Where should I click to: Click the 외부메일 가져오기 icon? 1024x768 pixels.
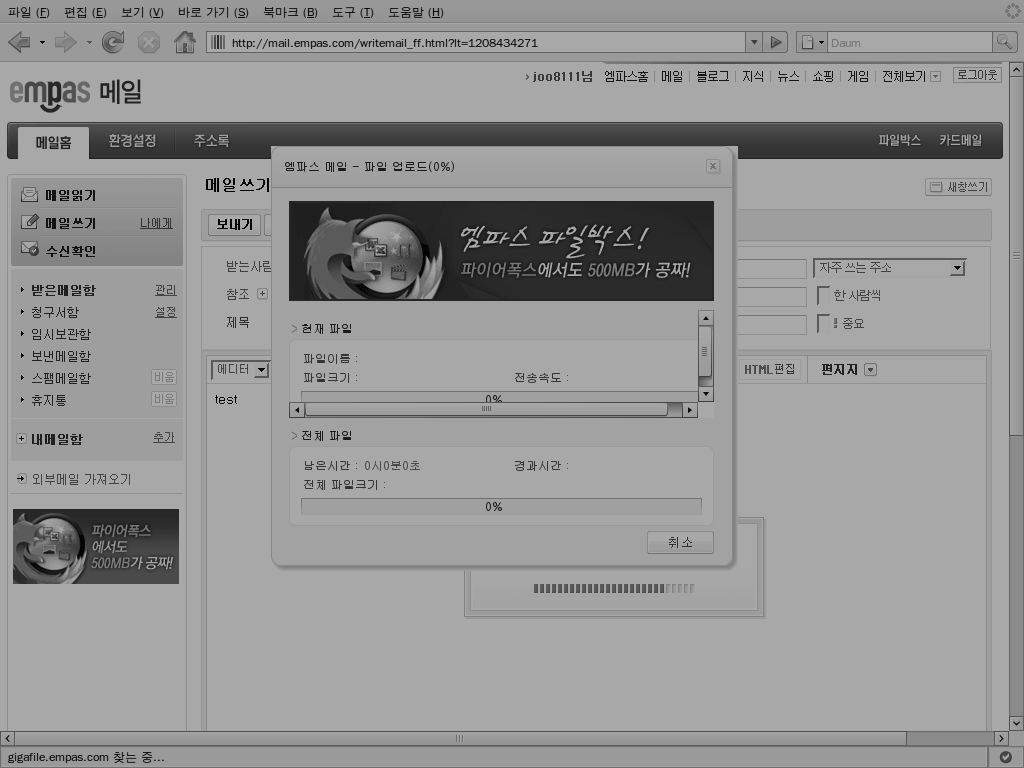pos(22,479)
